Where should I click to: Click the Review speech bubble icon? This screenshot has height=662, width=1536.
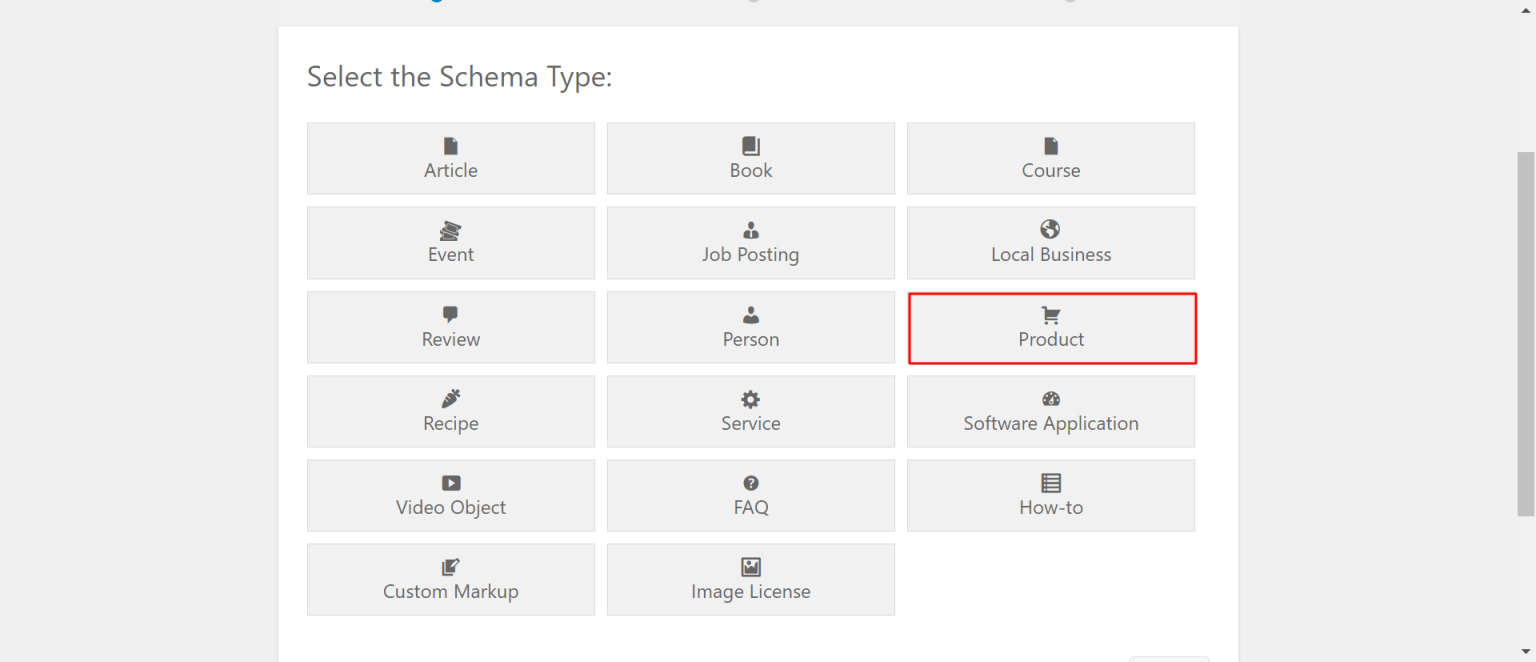coord(451,315)
